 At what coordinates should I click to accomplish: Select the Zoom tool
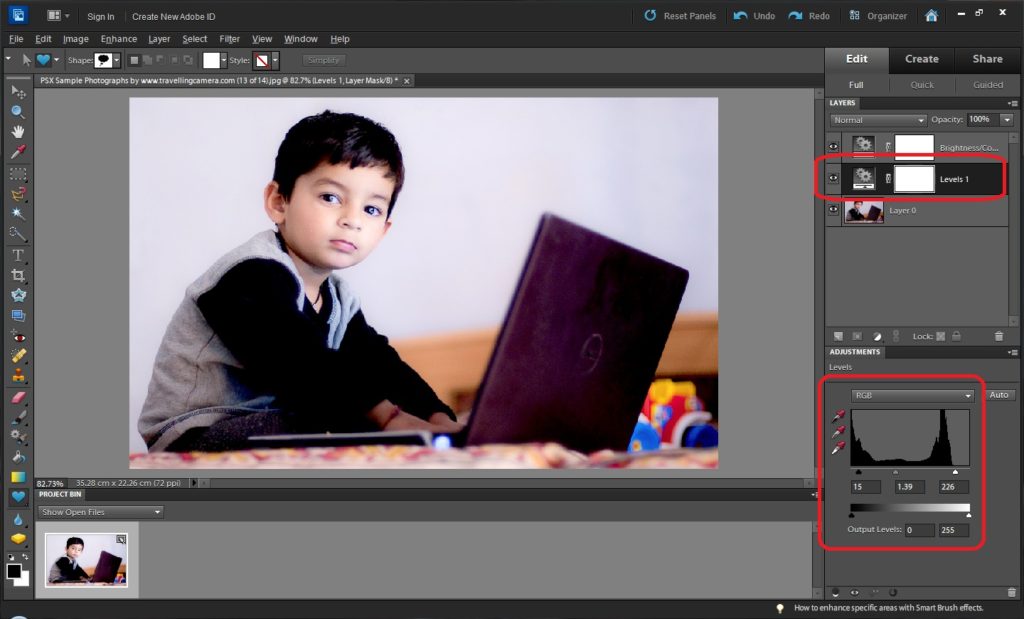pyautogui.click(x=16, y=112)
